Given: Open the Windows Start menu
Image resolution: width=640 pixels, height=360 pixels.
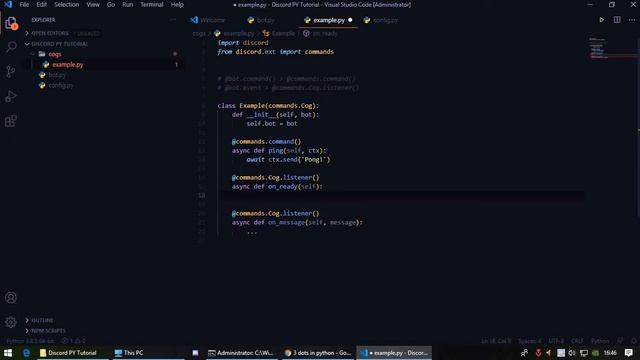Looking at the screenshot, I should click(x=8, y=353).
